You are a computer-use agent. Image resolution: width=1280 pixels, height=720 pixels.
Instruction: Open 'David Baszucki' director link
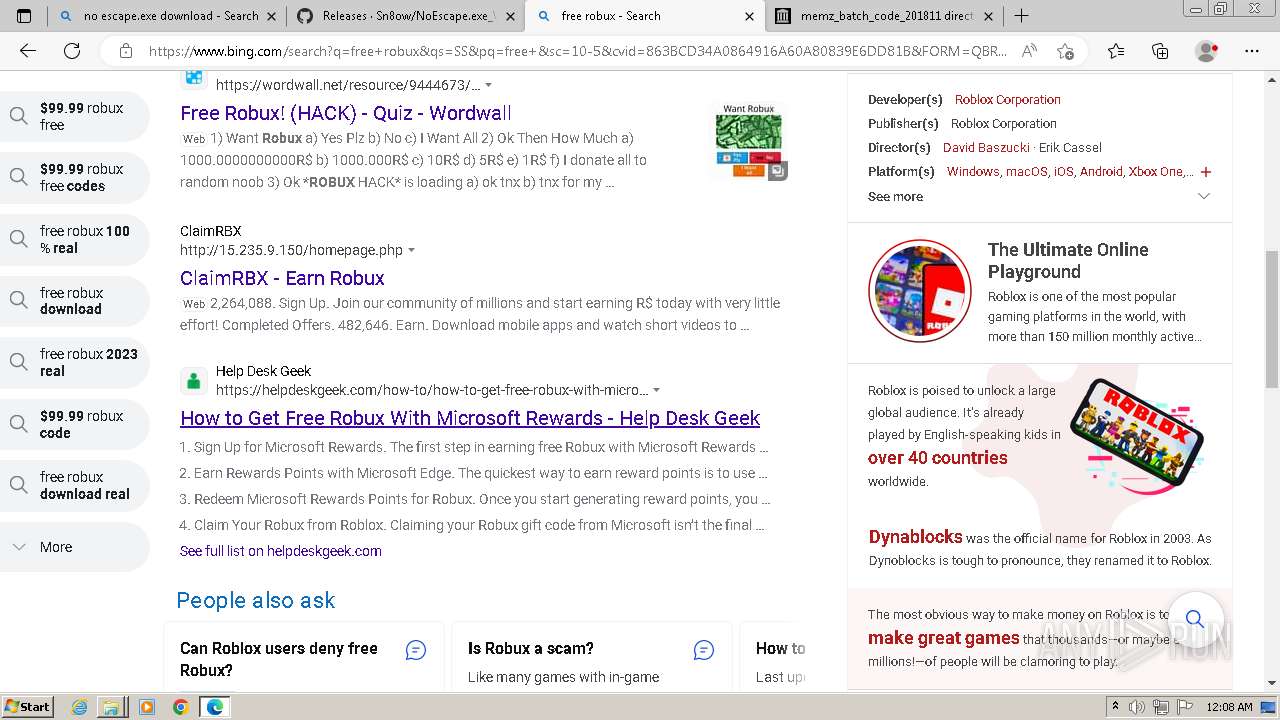pos(986,148)
